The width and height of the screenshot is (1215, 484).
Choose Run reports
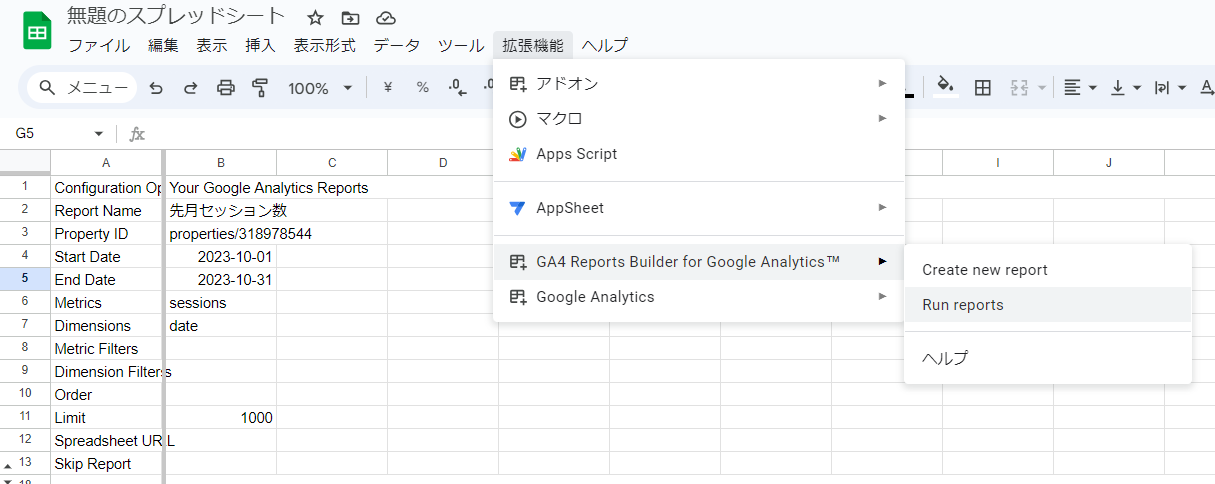[x=1048, y=305]
